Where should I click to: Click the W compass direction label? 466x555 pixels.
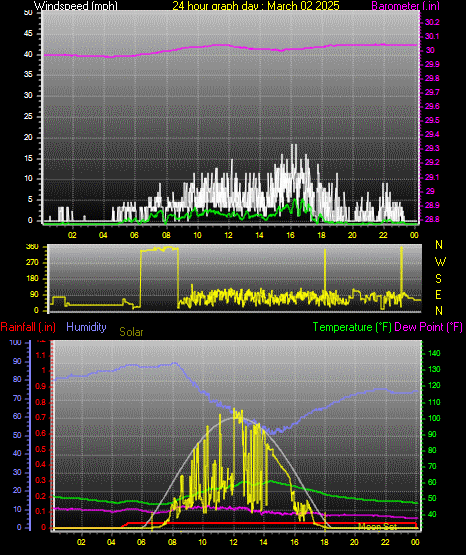pyautogui.click(x=440, y=262)
